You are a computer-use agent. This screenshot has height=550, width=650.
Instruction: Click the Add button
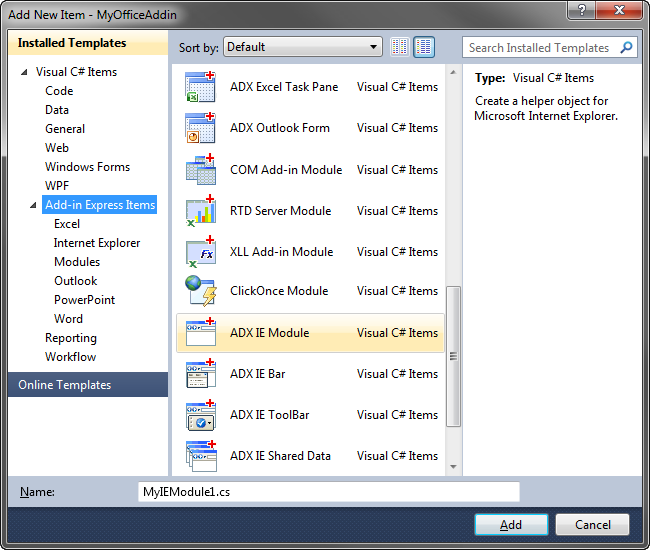click(x=511, y=525)
